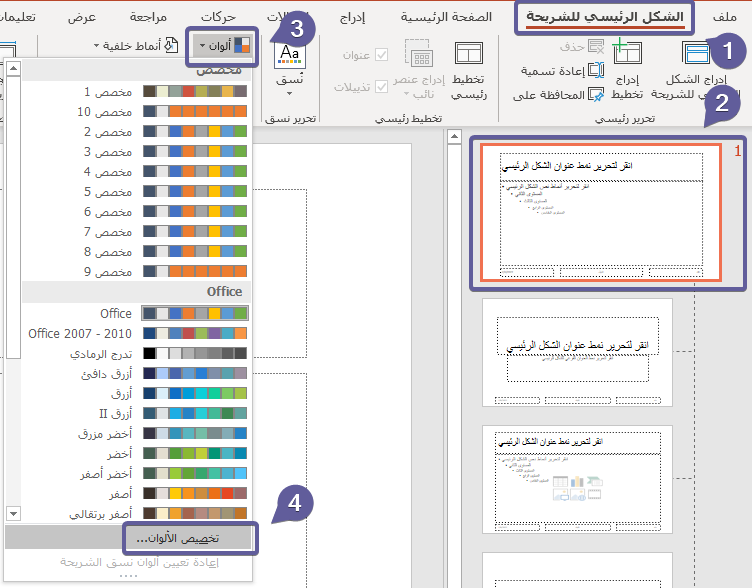
Task: Expand the Themes (نُسق) dropdown arrow
Action: pyautogui.click(x=290, y=94)
